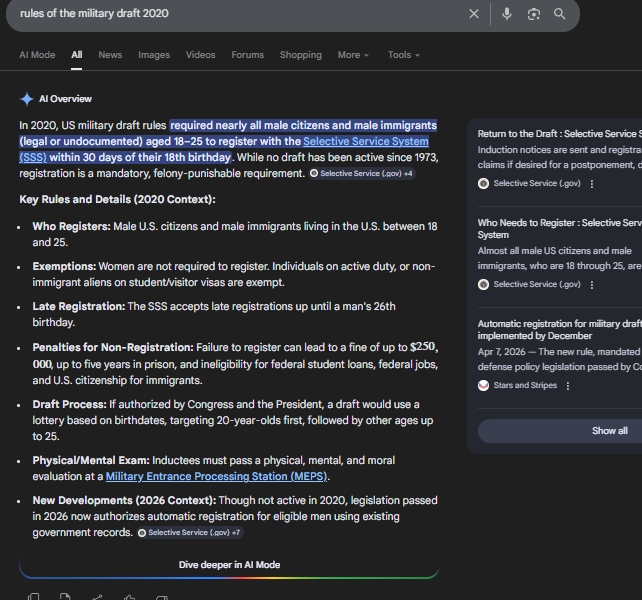Open options for Return to the Draft result
The height and width of the screenshot is (600, 642).
click(x=592, y=184)
